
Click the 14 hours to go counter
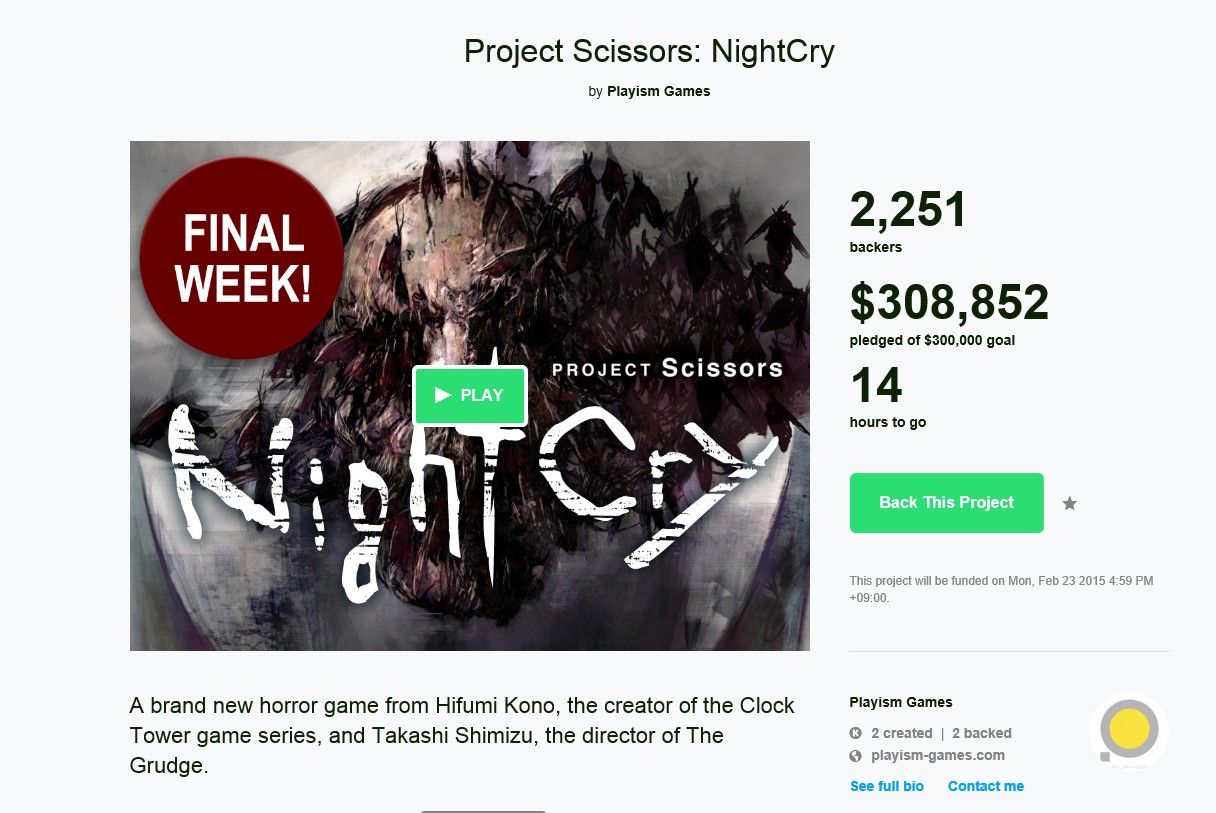tap(876, 386)
